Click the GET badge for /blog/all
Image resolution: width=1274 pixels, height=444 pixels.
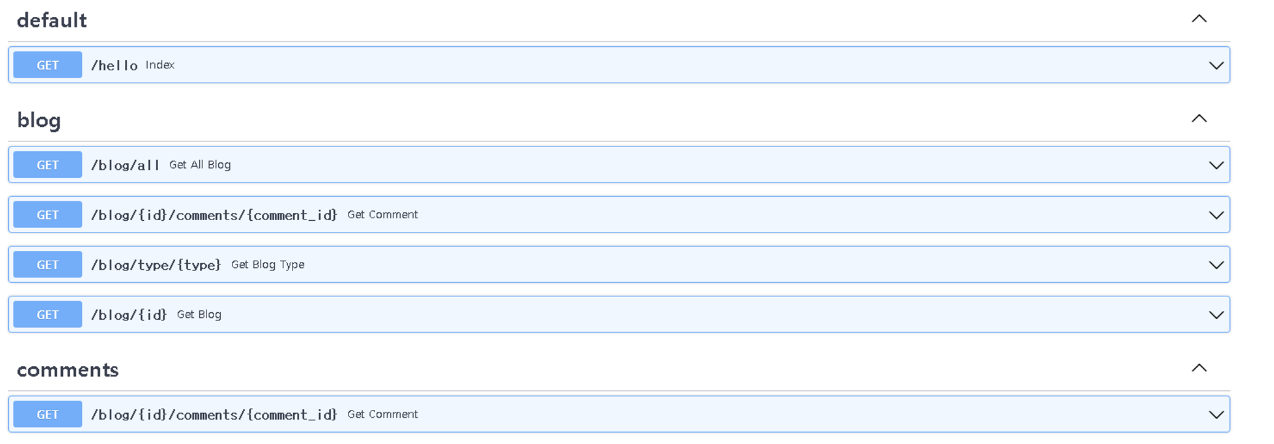(x=48, y=165)
